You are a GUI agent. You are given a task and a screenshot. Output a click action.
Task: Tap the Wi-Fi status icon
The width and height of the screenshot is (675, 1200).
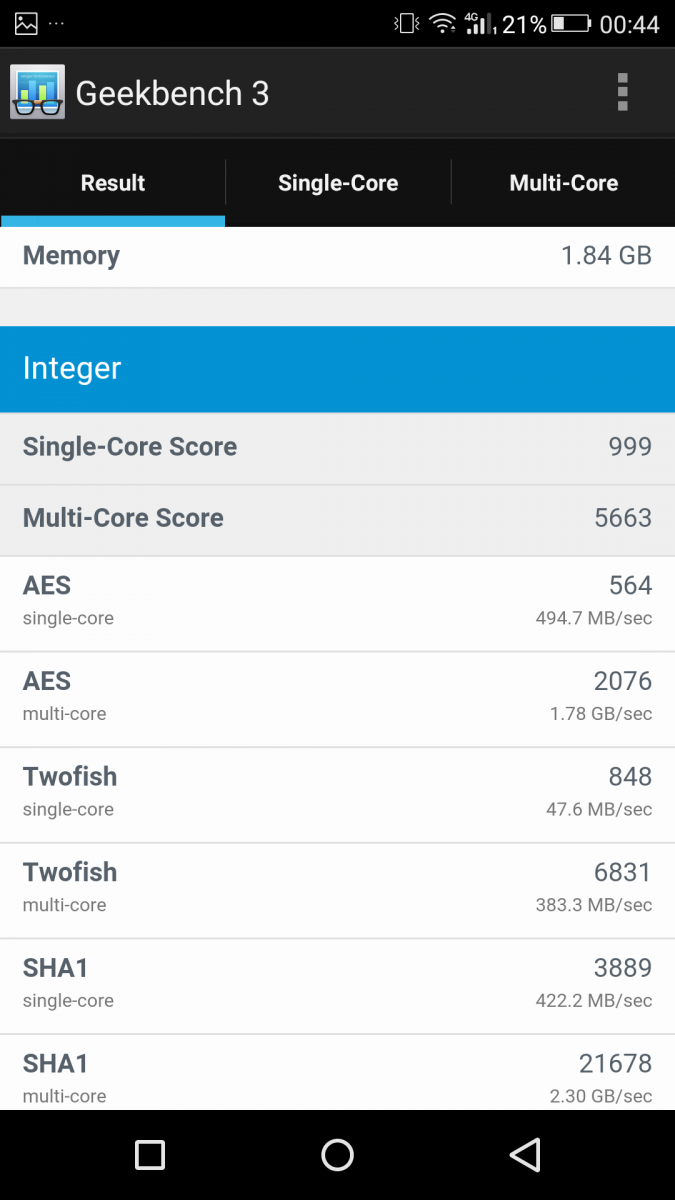pos(442,24)
